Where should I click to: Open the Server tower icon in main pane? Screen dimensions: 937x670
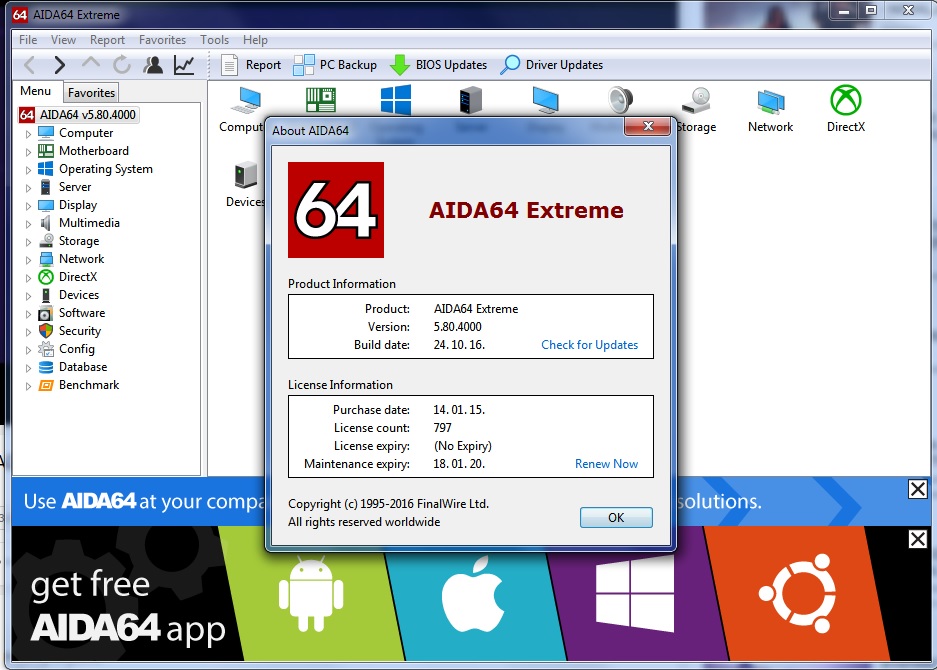470,100
